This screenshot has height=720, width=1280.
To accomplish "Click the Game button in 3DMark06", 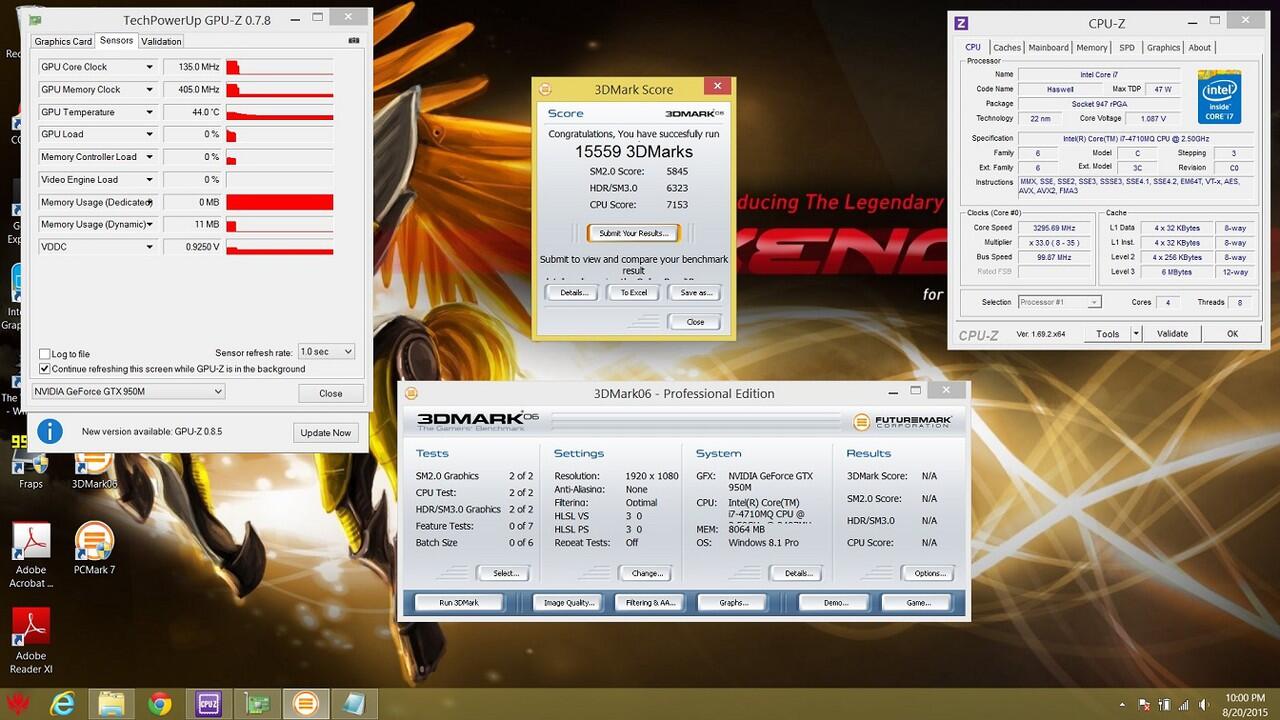I will tap(918, 602).
